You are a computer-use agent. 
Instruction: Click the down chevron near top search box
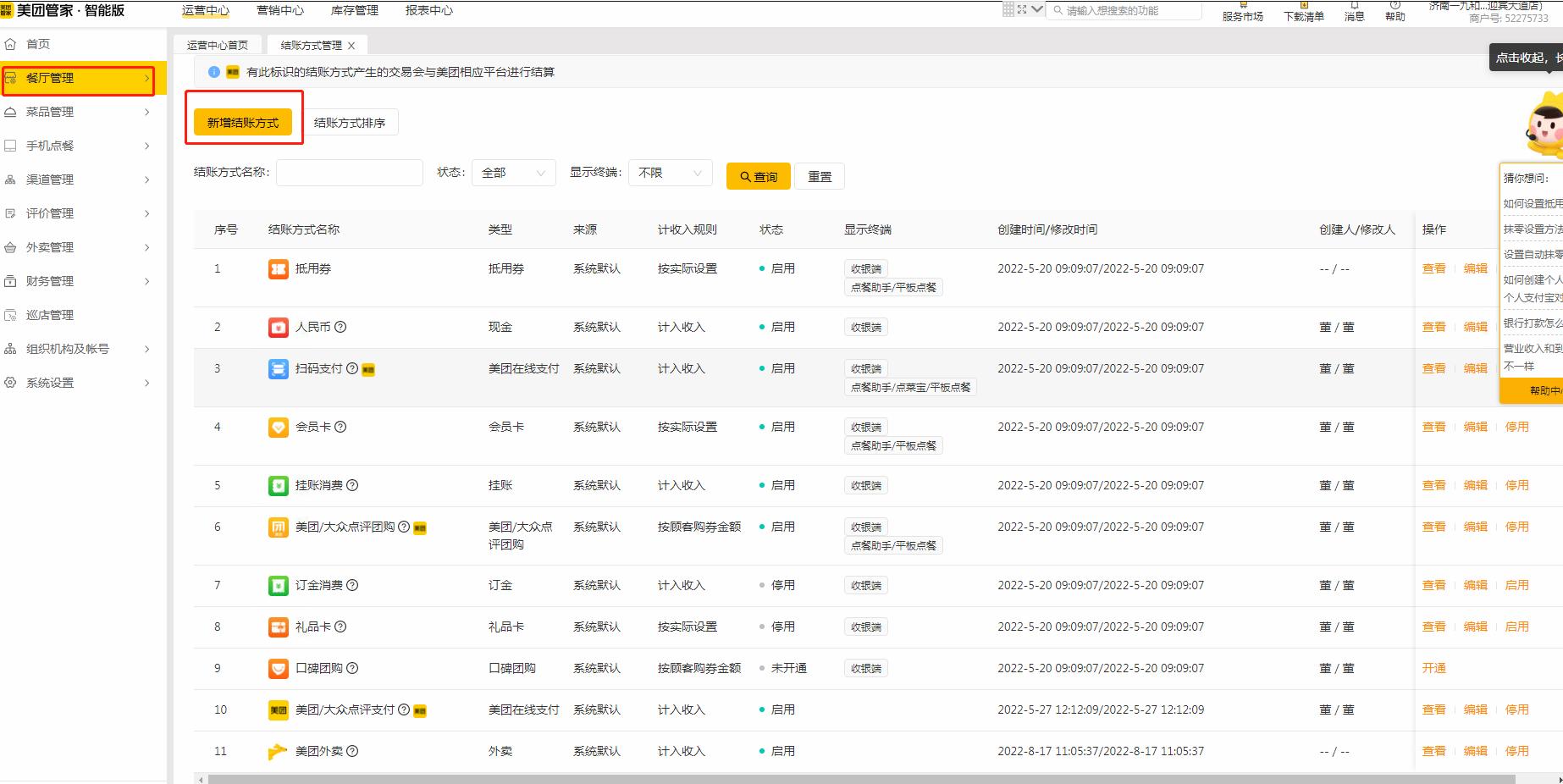(x=1037, y=9)
